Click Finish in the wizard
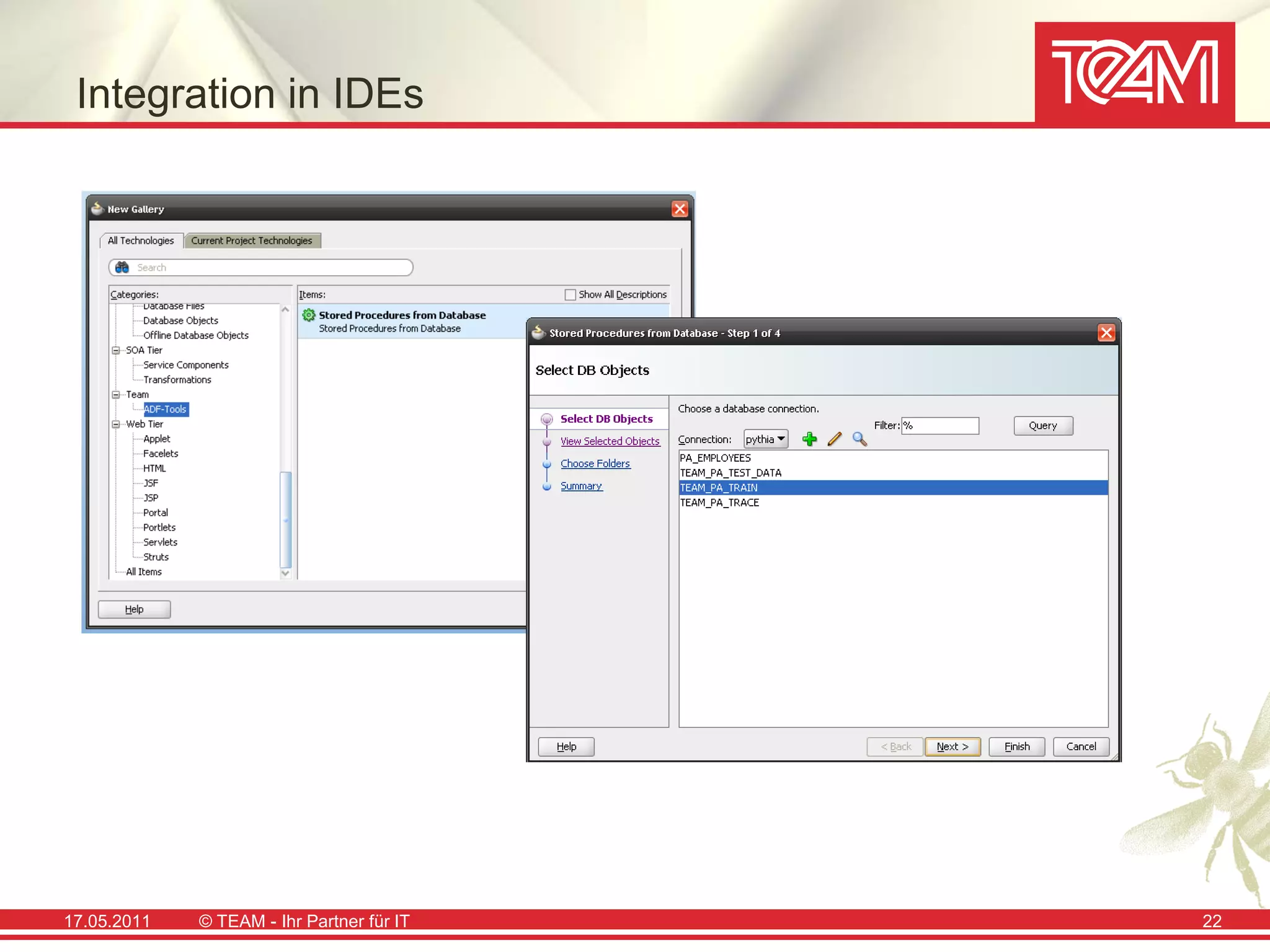1270x952 pixels. coord(1017,747)
